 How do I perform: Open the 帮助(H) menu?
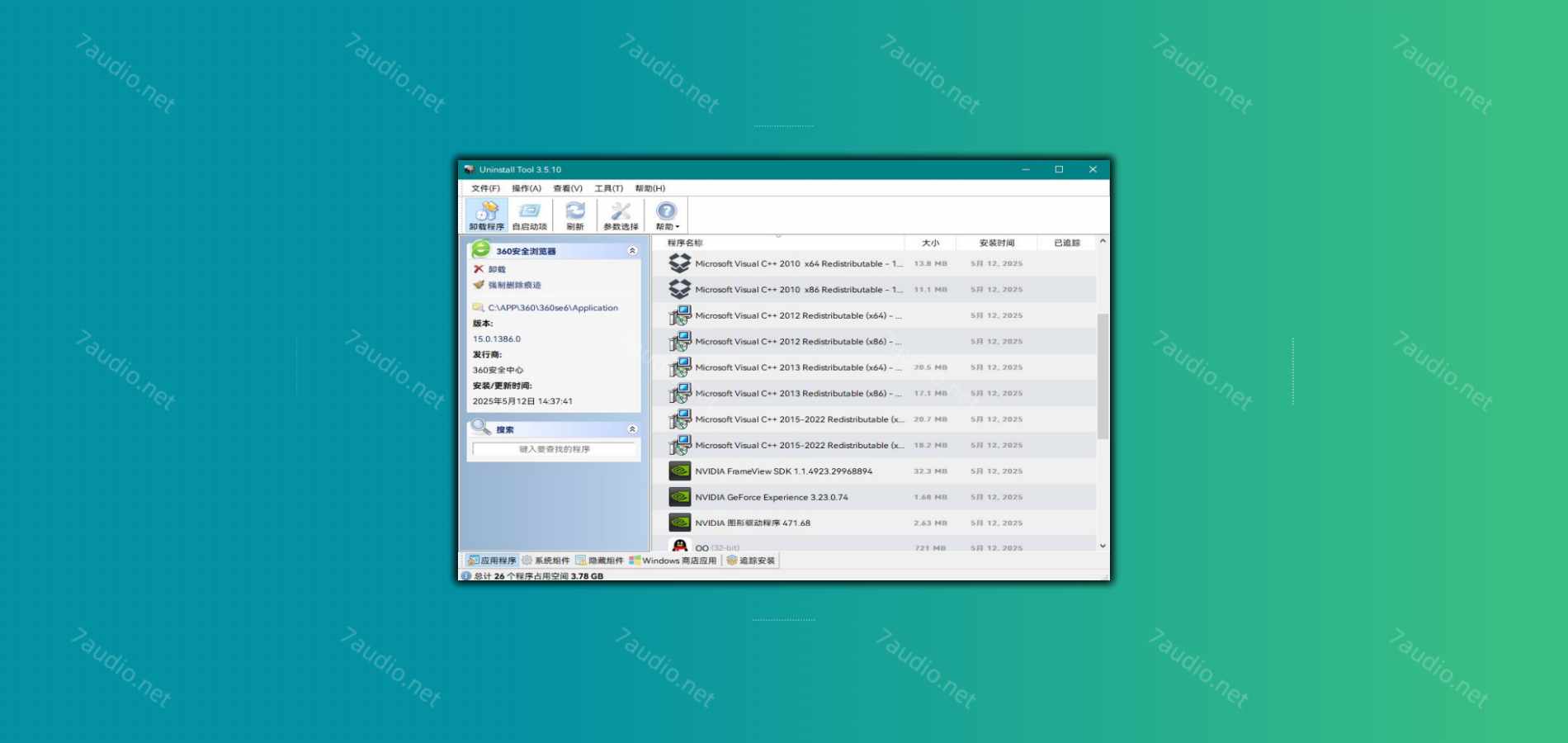[650, 188]
